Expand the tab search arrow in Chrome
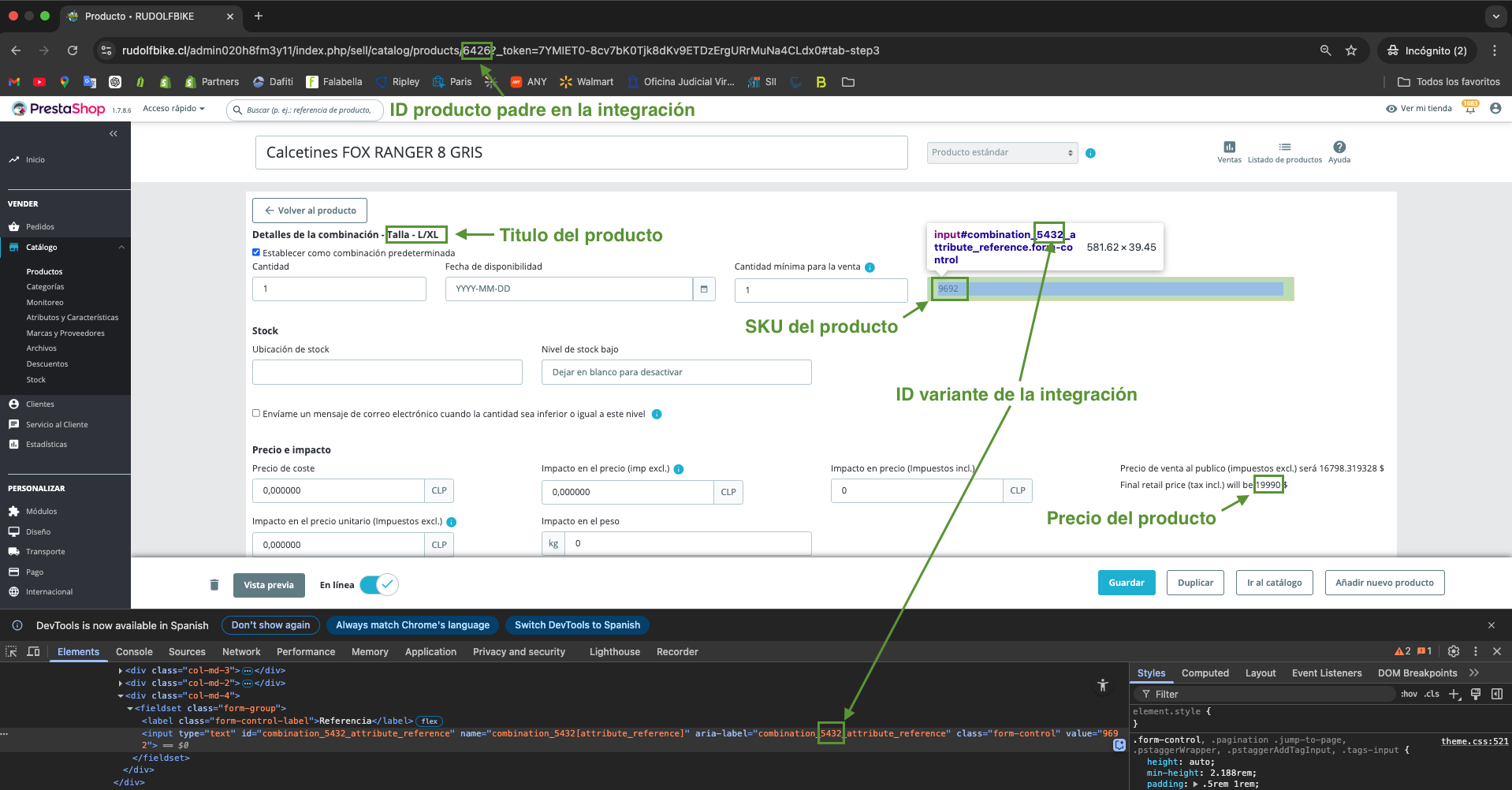This screenshot has height=790, width=1512. click(x=1495, y=16)
